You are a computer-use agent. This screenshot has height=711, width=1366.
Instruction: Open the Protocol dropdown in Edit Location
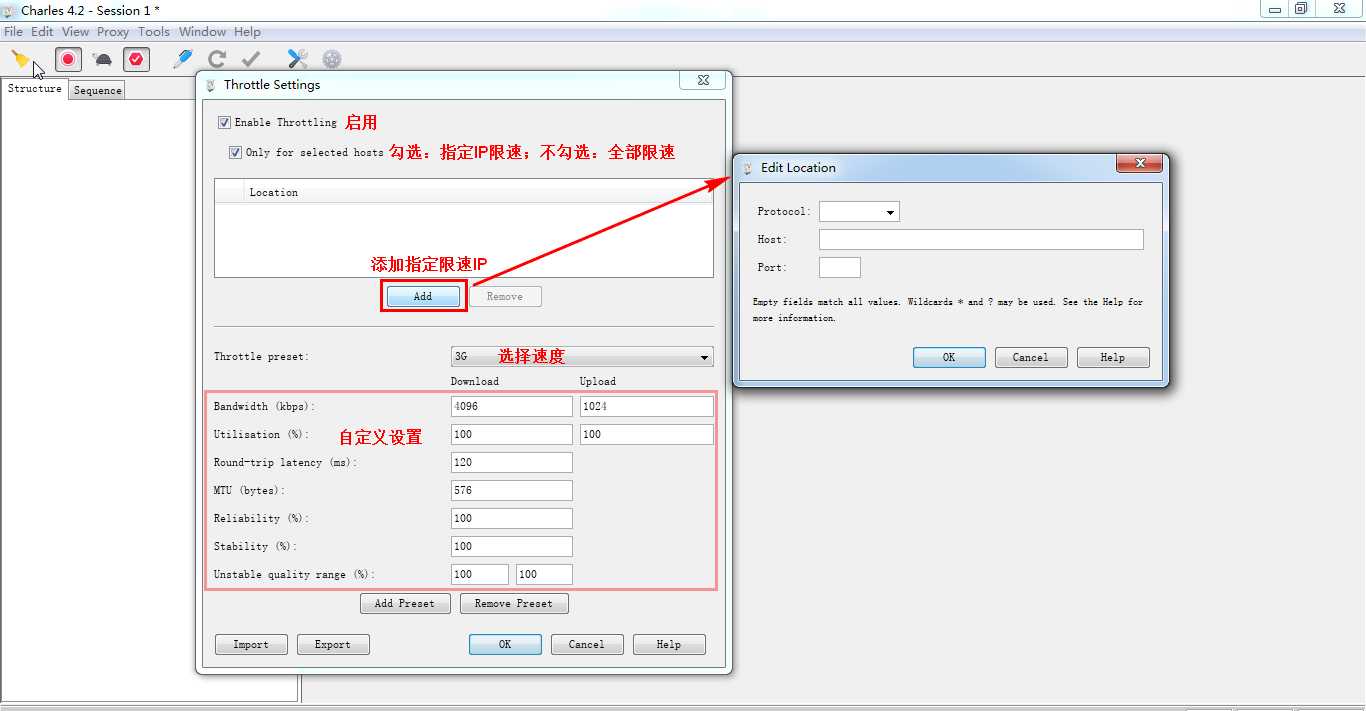click(x=859, y=212)
